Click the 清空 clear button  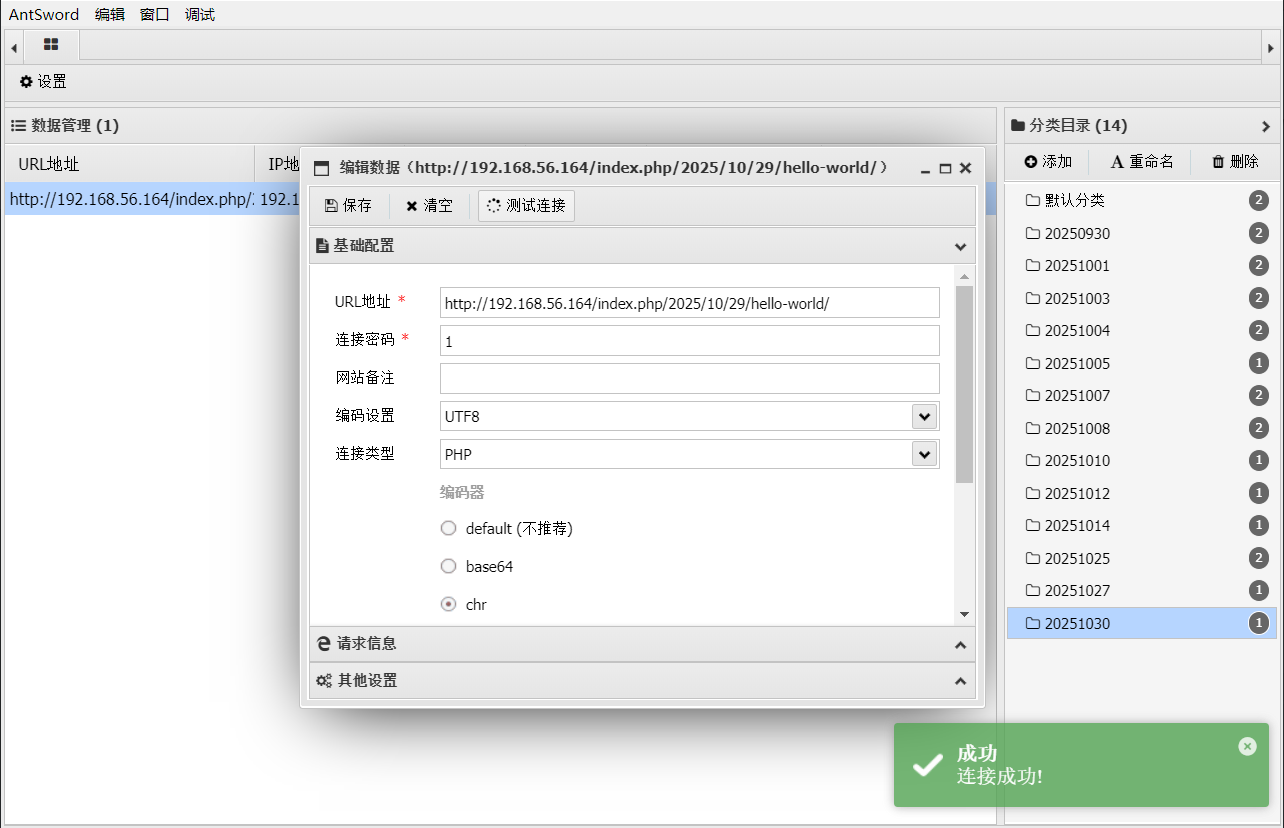[429, 206]
